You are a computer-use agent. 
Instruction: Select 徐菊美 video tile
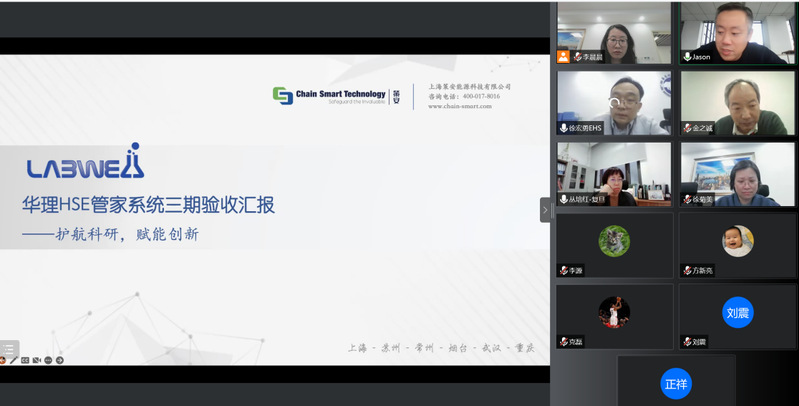tap(737, 174)
